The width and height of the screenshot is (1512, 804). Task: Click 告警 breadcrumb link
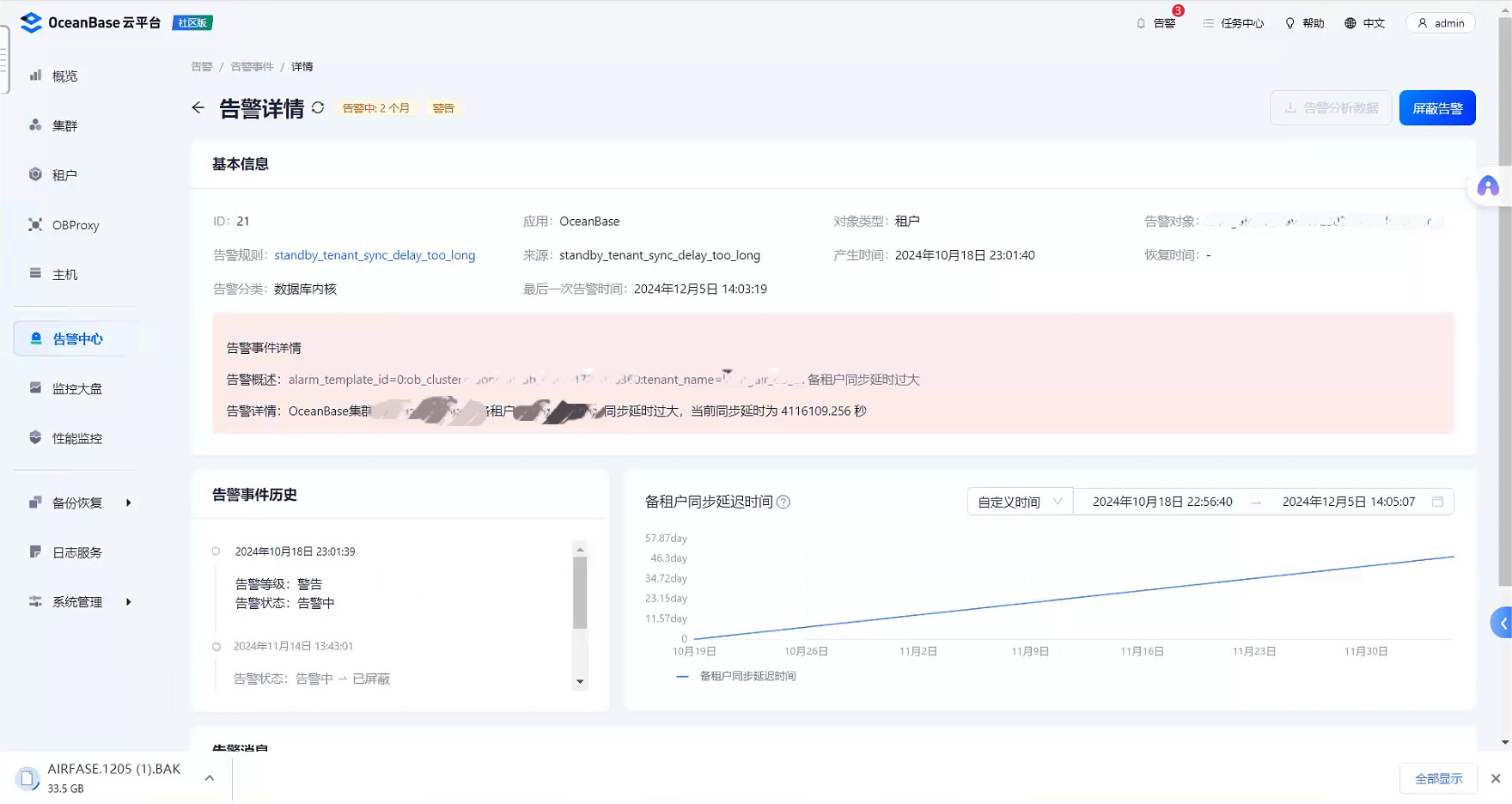[x=202, y=67]
